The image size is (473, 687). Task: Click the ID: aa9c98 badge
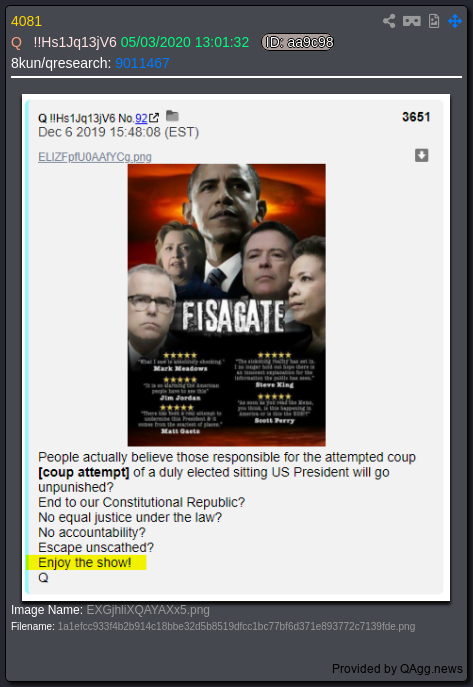point(298,42)
